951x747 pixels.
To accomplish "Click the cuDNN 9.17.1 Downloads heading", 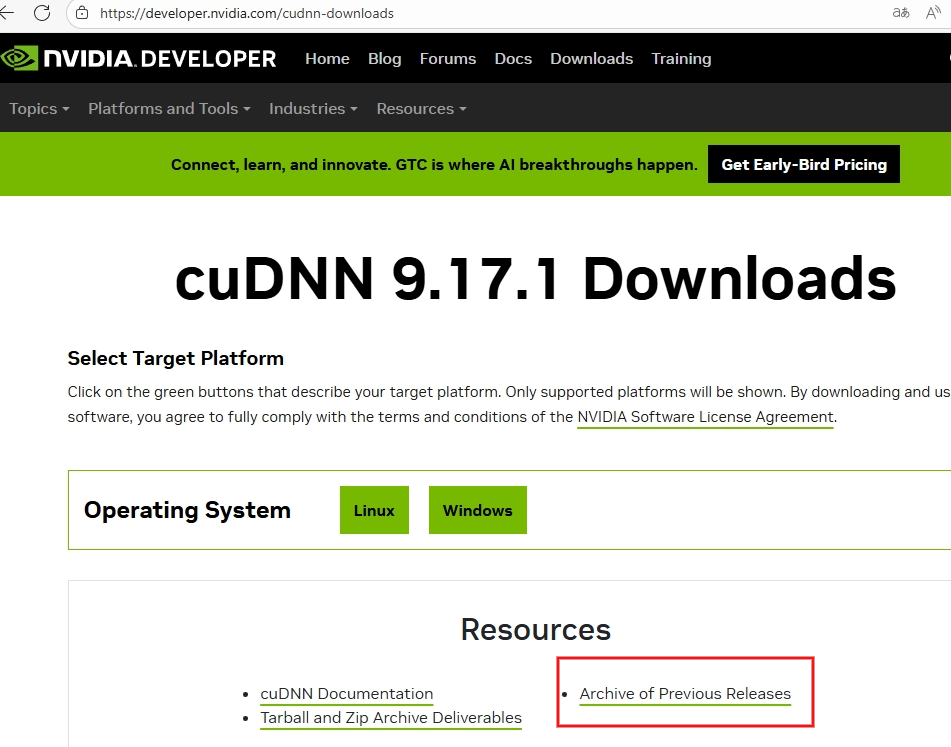I will pos(536,278).
